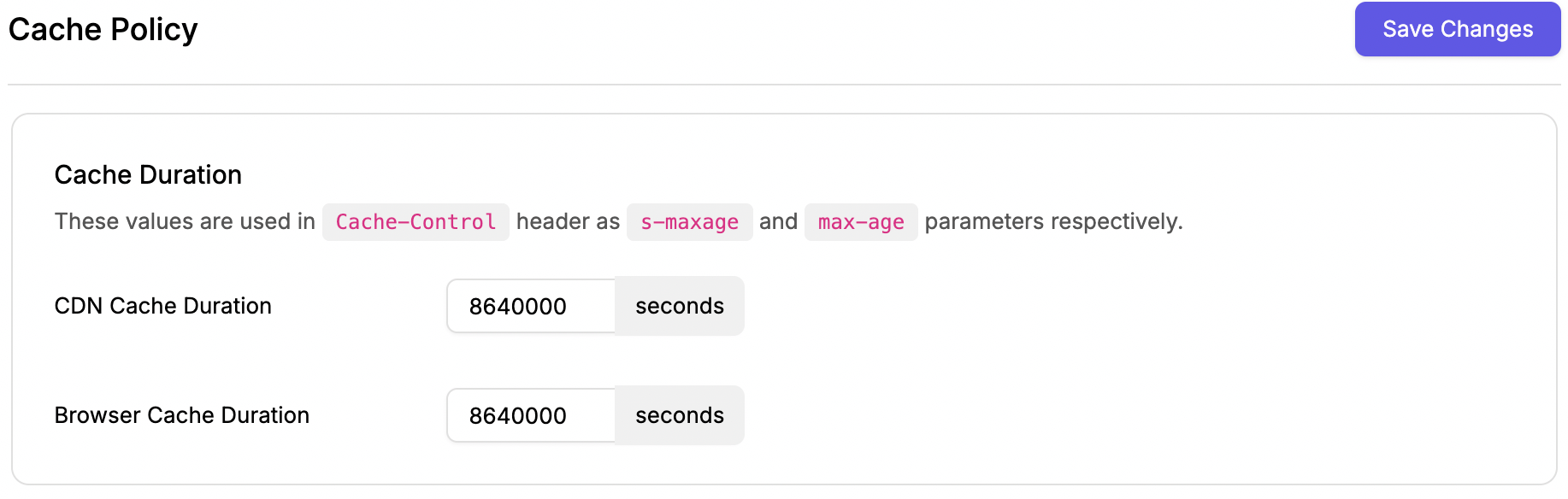Viewport: 1568px width, 499px height.
Task: Click the words 'header as' in description
Action: pyautogui.click(x=568, y=221)
